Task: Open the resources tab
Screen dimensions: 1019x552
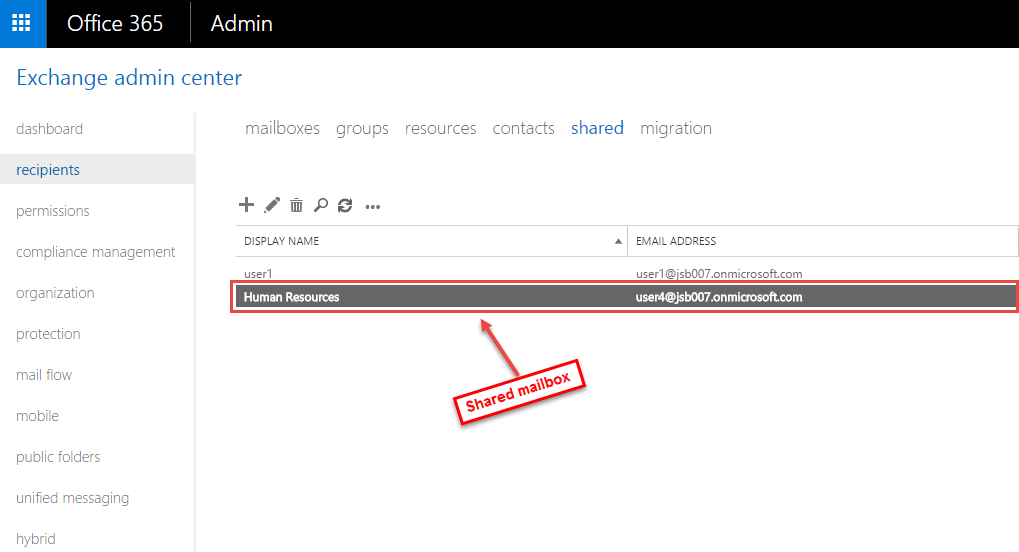Action: click(x=440, y=128)
